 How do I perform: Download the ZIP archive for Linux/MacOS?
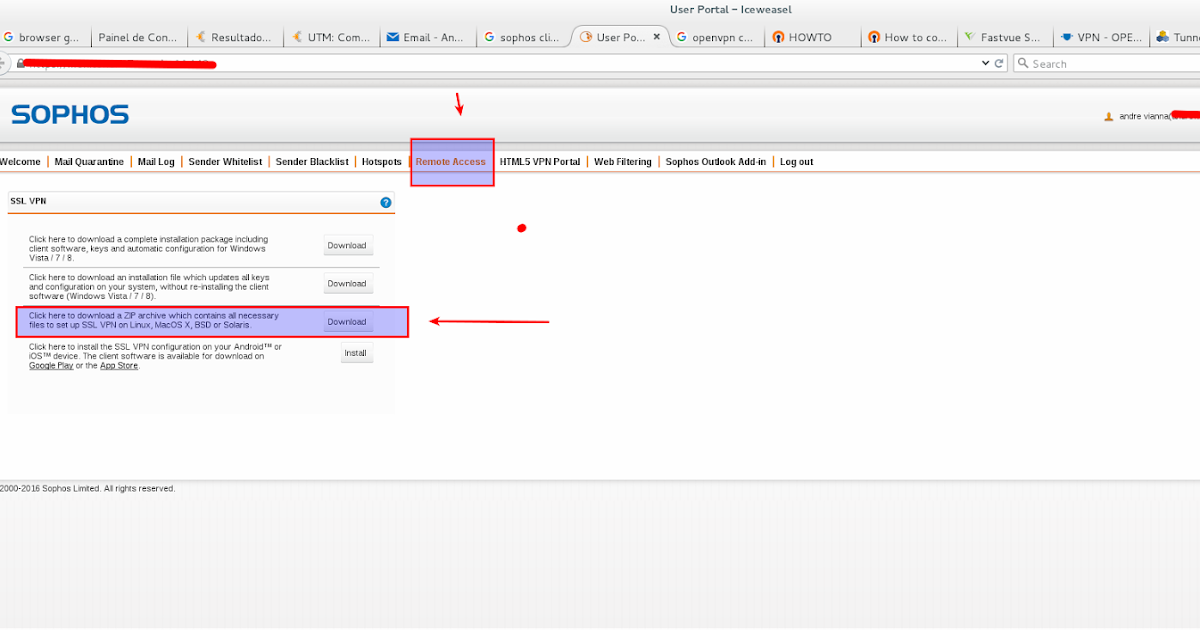pyautogui.click(x=347, y=322)
